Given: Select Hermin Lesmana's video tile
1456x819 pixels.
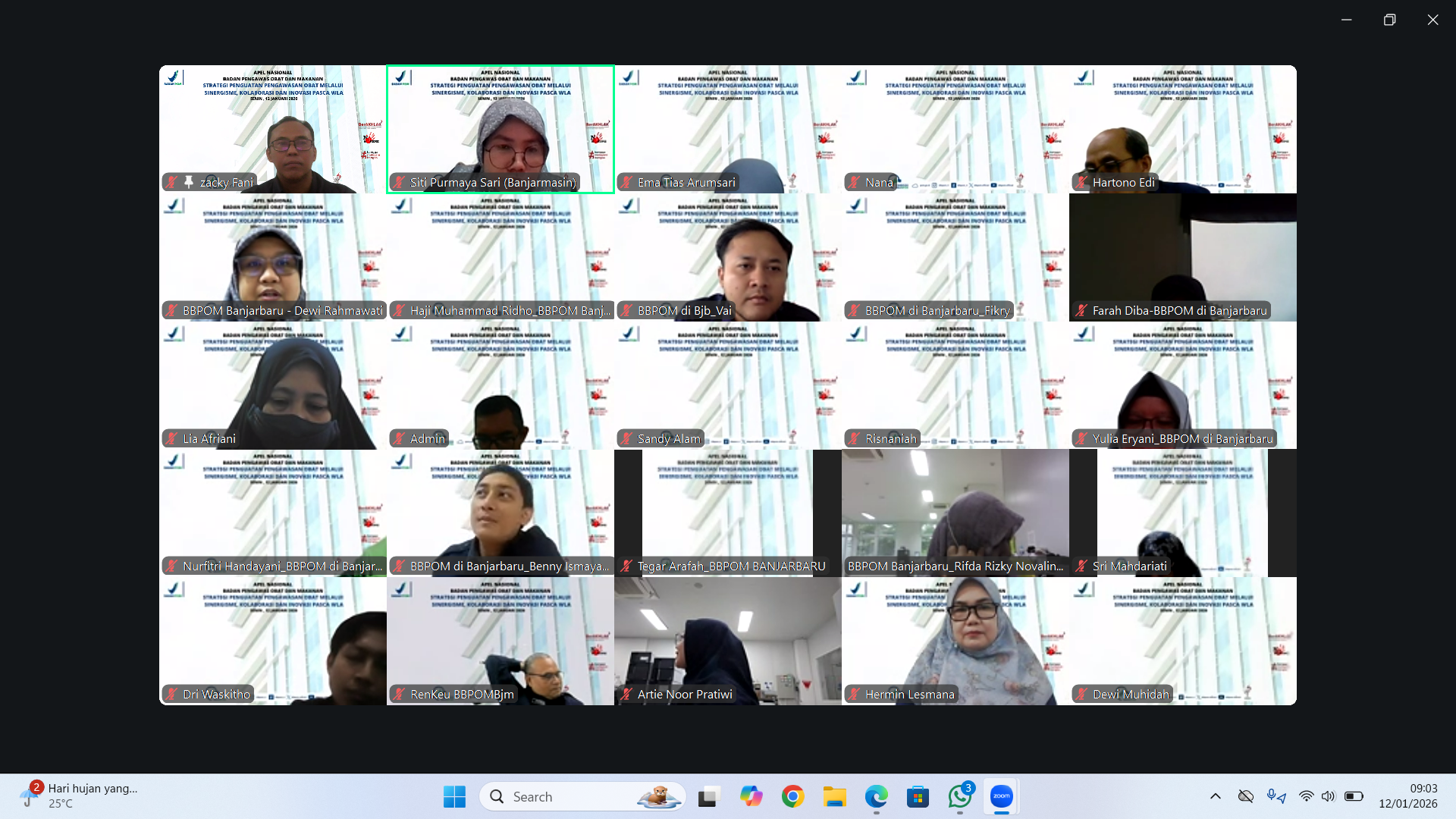Looking at the screenshot, I should tap(955, 641).
